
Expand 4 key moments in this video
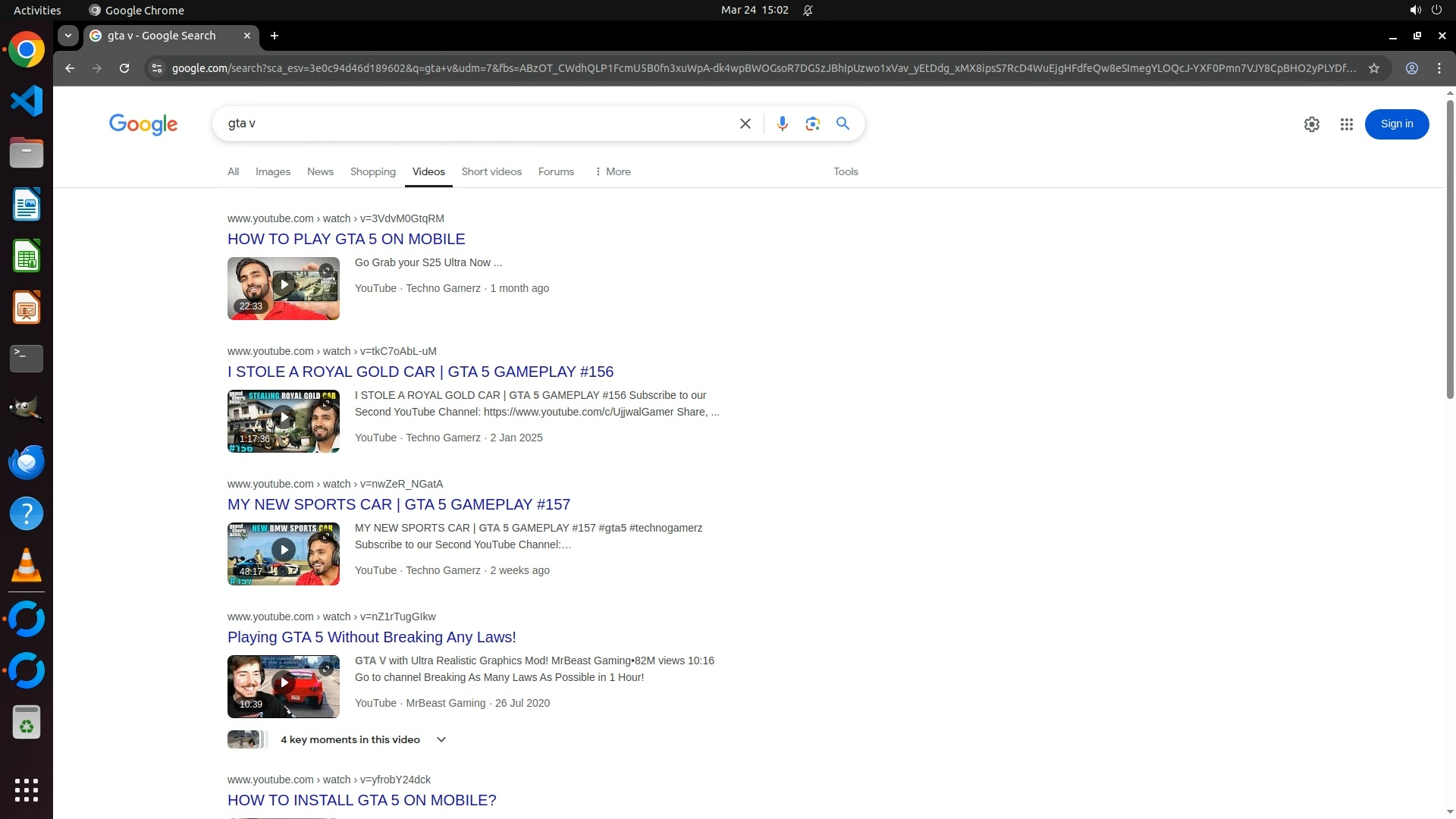click(441, 739)
